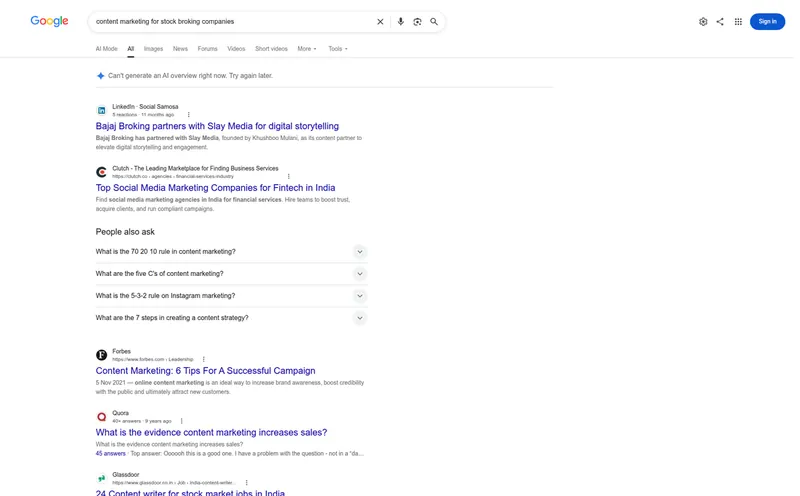Viewport: 800px width, 496px height.
Task: Open three-dot menu for Glassdoor result
Action: 246,483
